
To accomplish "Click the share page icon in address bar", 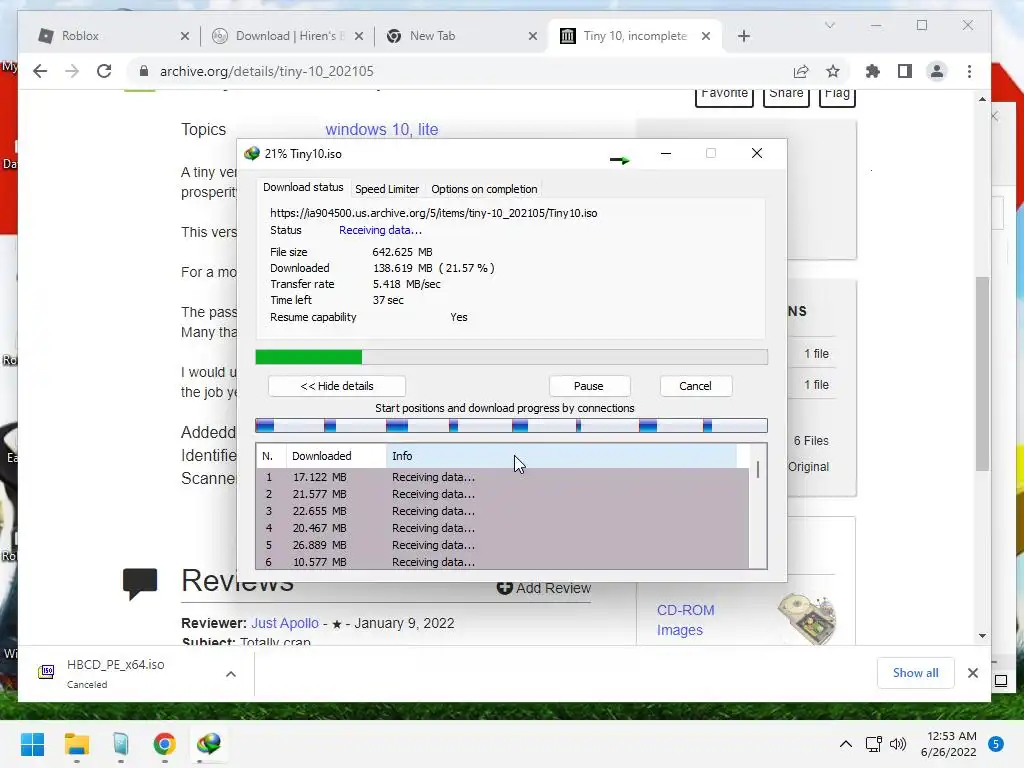I will (x=801, y=71).
